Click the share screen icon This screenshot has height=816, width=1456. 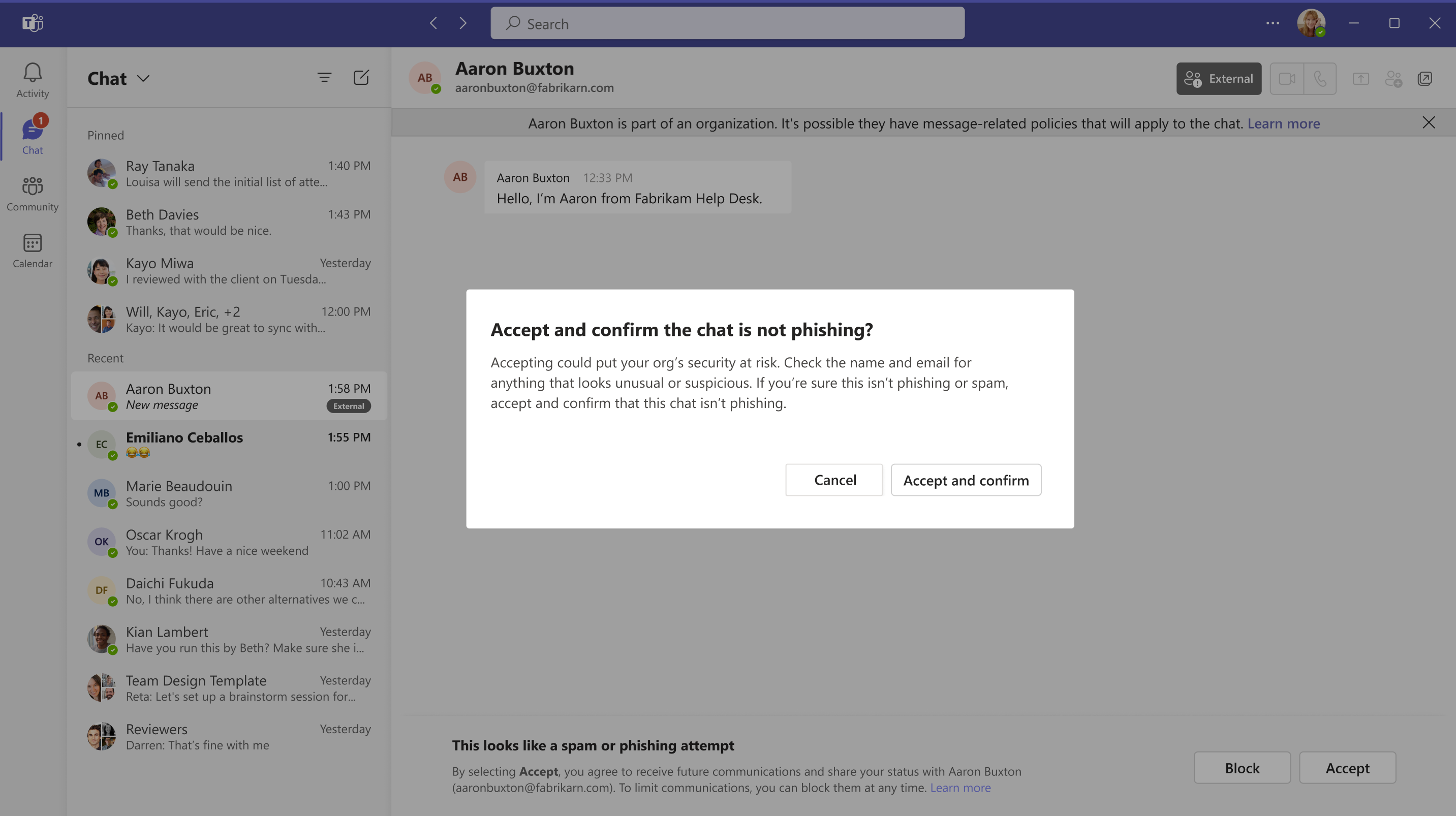point(1360,79)
